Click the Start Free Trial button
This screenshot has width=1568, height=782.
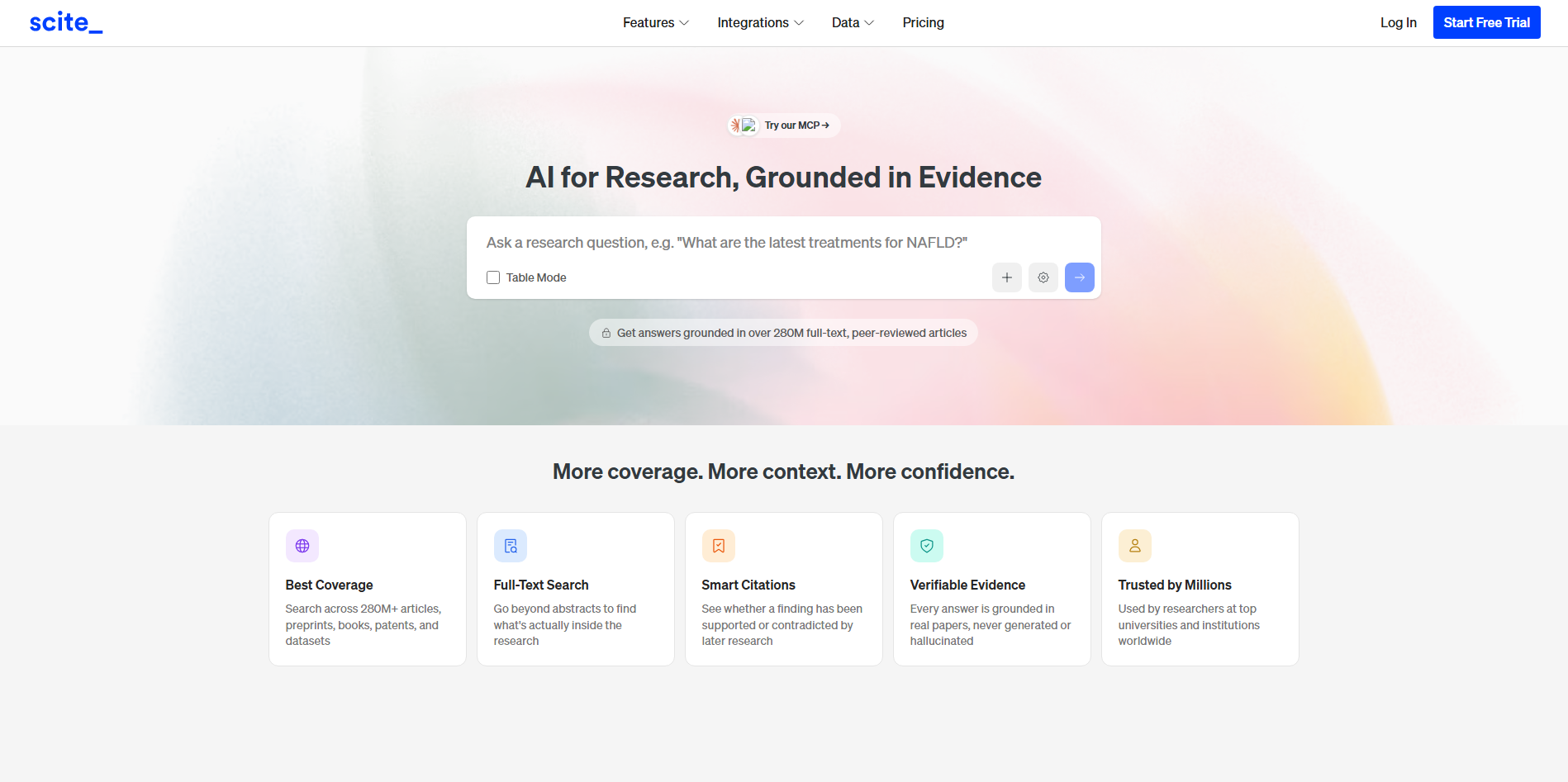click(x=1486, y=22)
